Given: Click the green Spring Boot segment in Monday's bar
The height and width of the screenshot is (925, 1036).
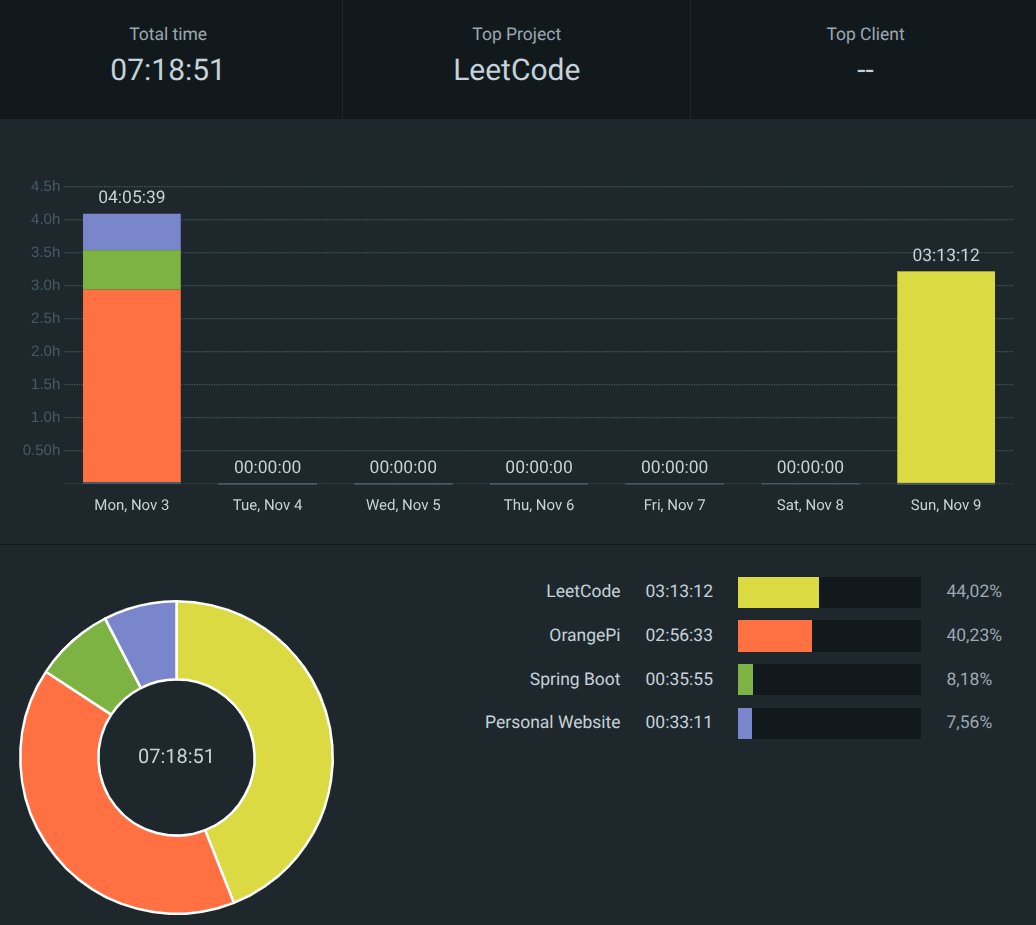Looking at the screenshot, I should tap(131, 270).
